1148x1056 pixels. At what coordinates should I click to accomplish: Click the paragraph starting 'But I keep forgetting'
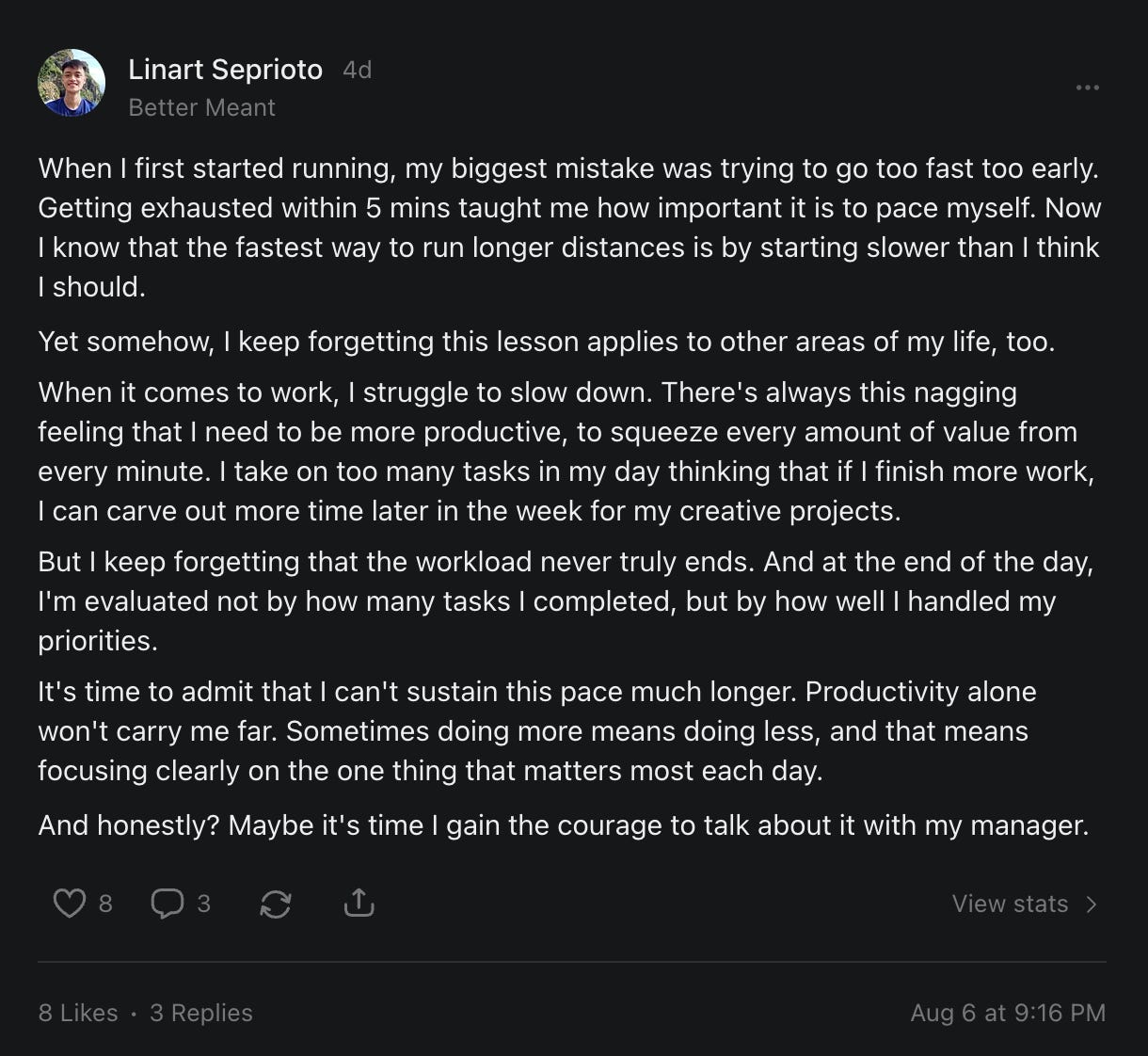[x=565, y=601]
